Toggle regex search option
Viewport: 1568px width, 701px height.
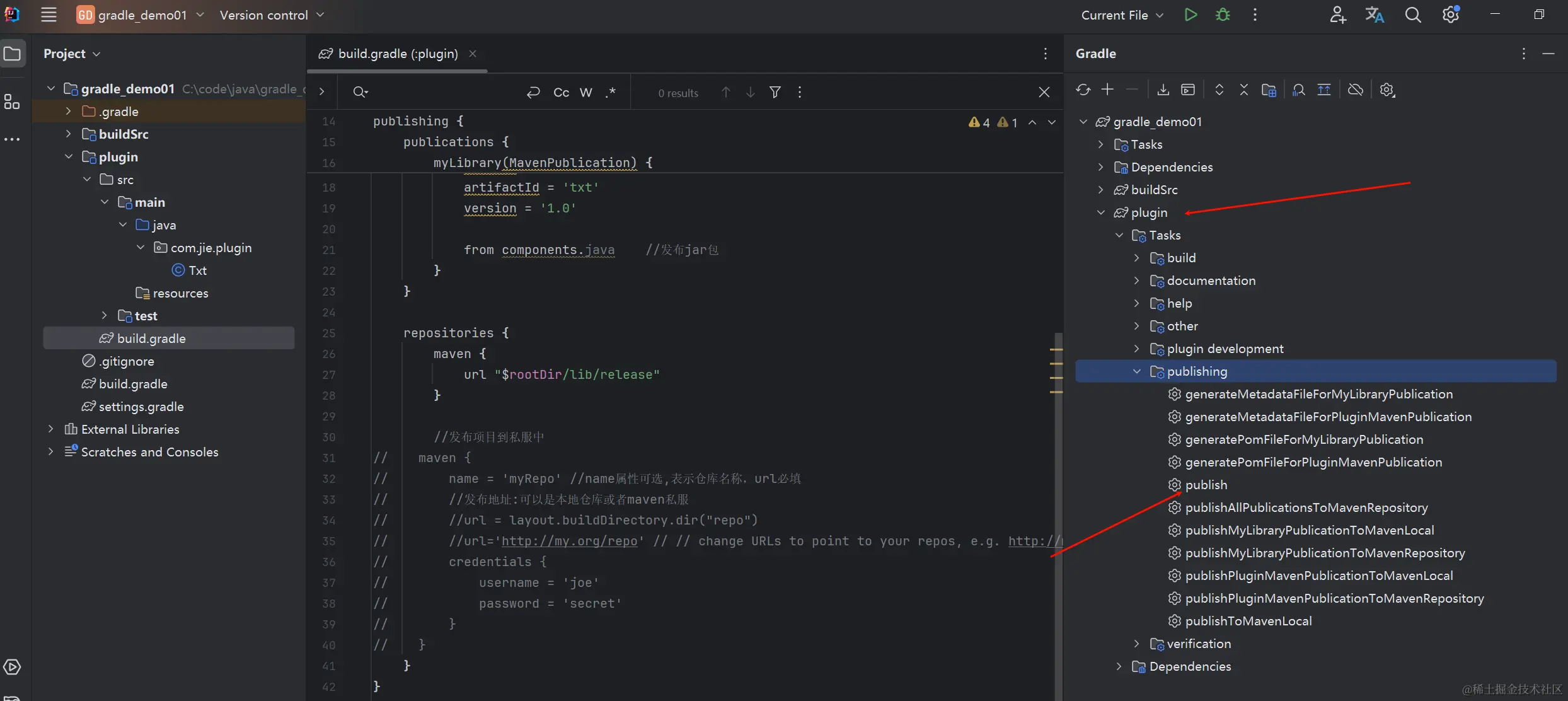pyautogui.click(x=610, y=93)
